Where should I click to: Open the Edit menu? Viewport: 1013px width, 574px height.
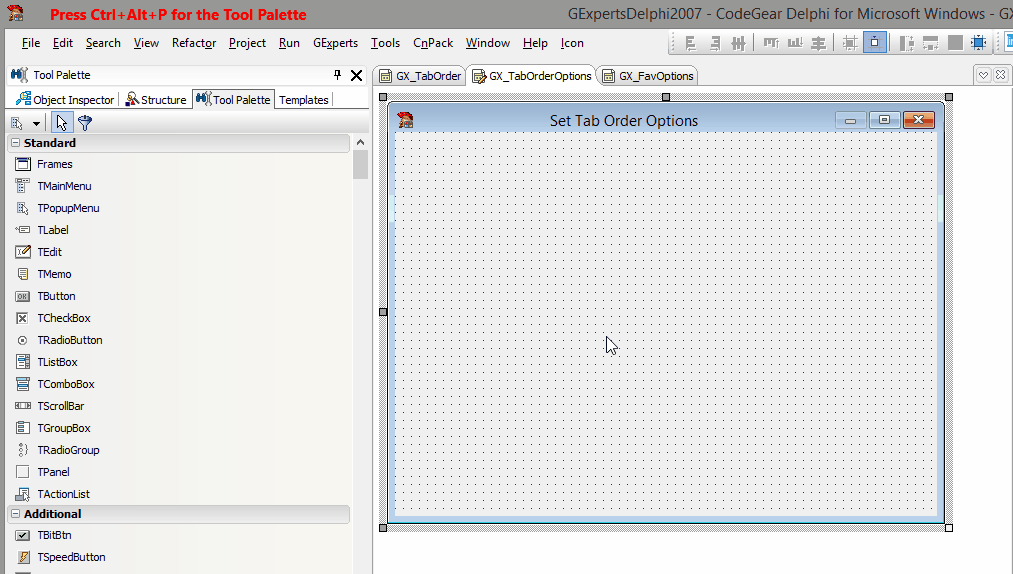click(63, 43)
